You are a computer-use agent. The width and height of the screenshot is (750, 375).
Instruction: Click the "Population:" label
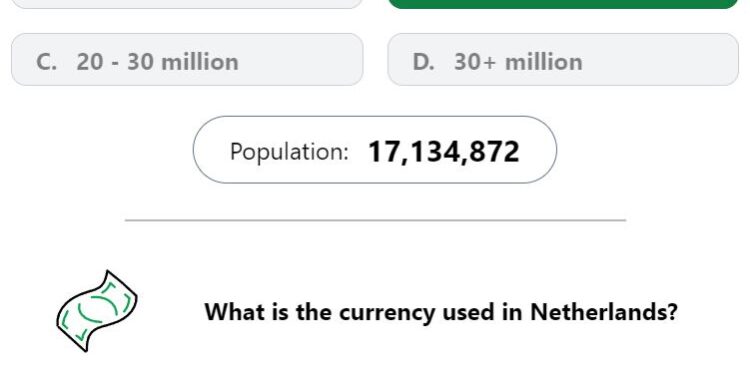[x=289, y=152]
